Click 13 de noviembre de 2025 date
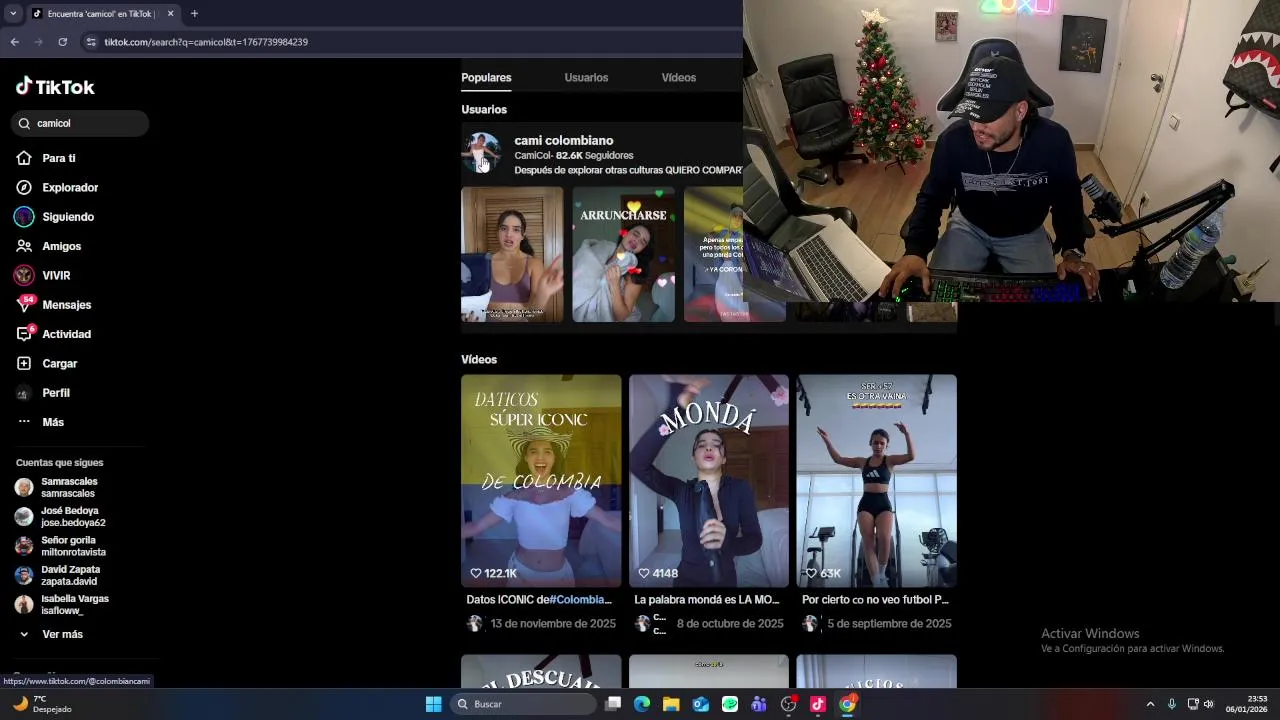 [x=553, y=623]
